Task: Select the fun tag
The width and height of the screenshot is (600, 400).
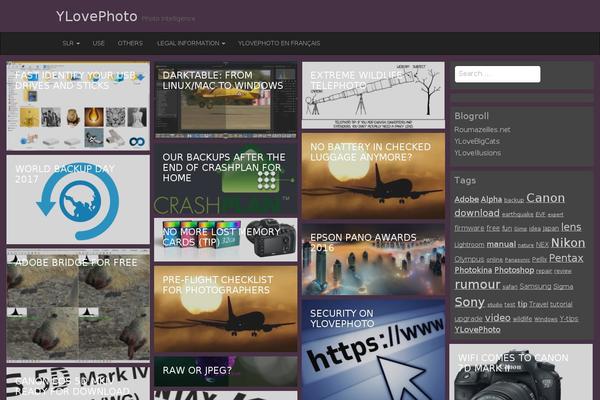Action: point(507,229)
